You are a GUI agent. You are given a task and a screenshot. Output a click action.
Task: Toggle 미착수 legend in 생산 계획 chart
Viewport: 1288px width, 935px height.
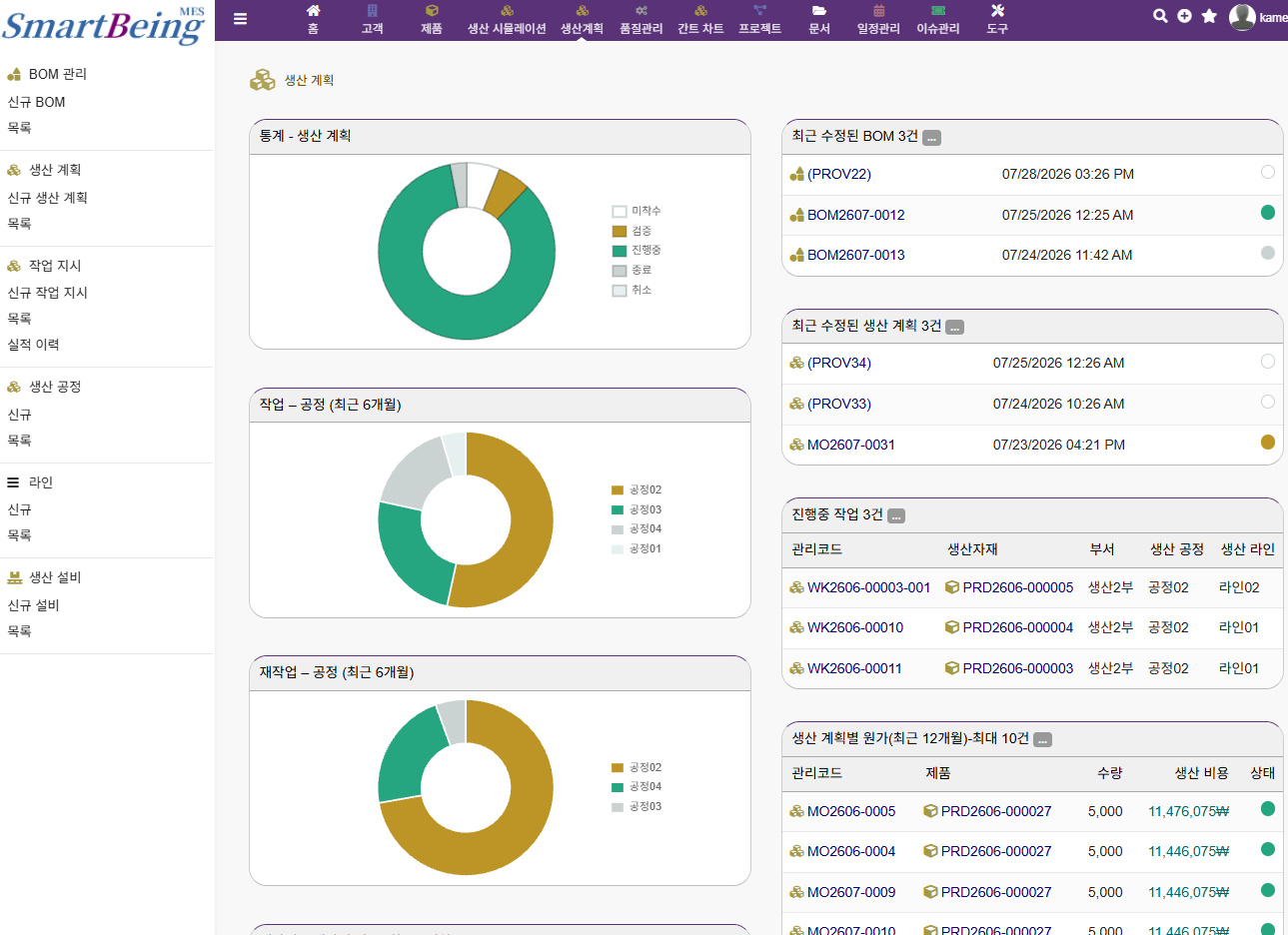(x=637, y=211)
